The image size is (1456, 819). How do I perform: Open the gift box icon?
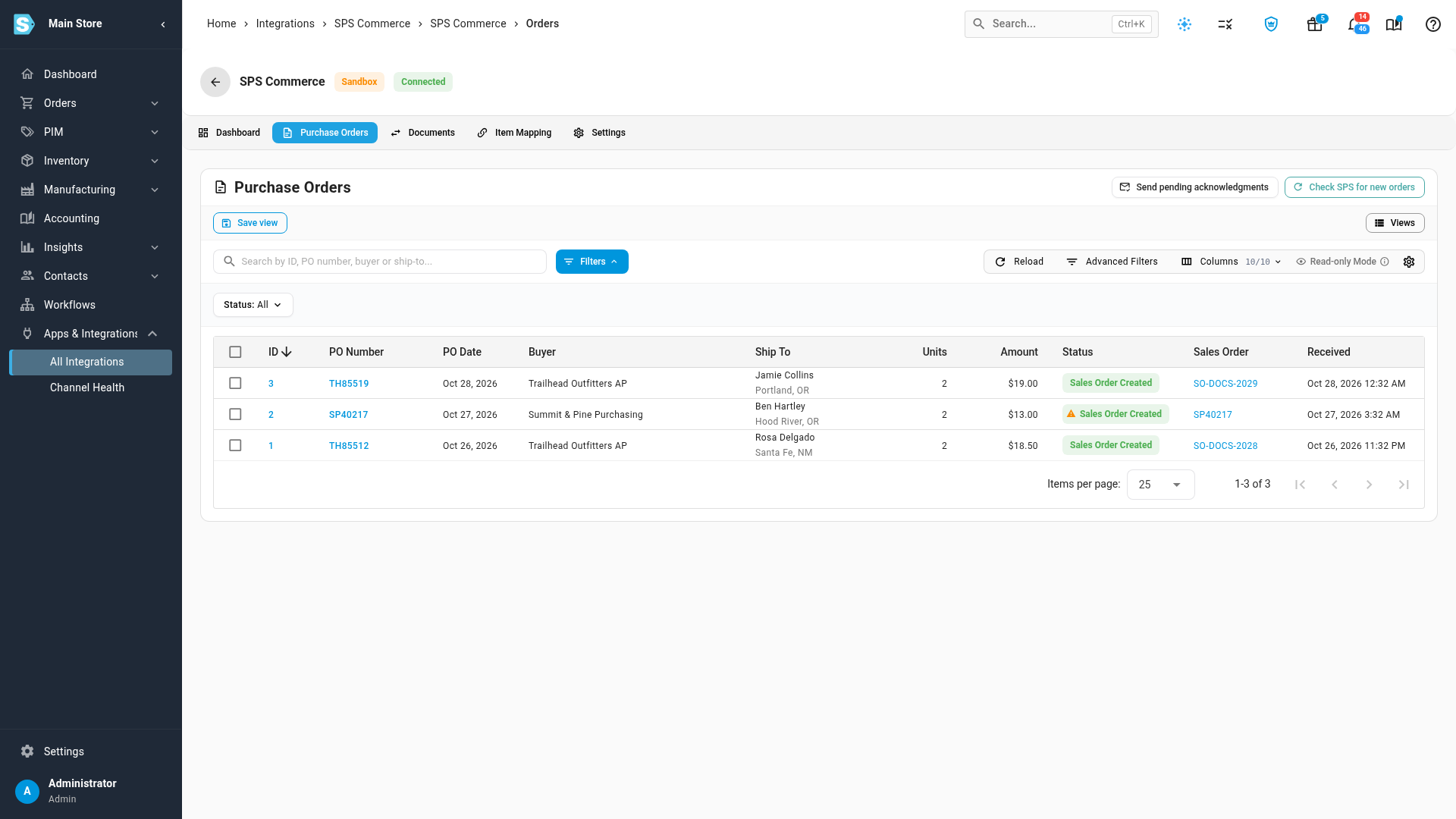1315,24
